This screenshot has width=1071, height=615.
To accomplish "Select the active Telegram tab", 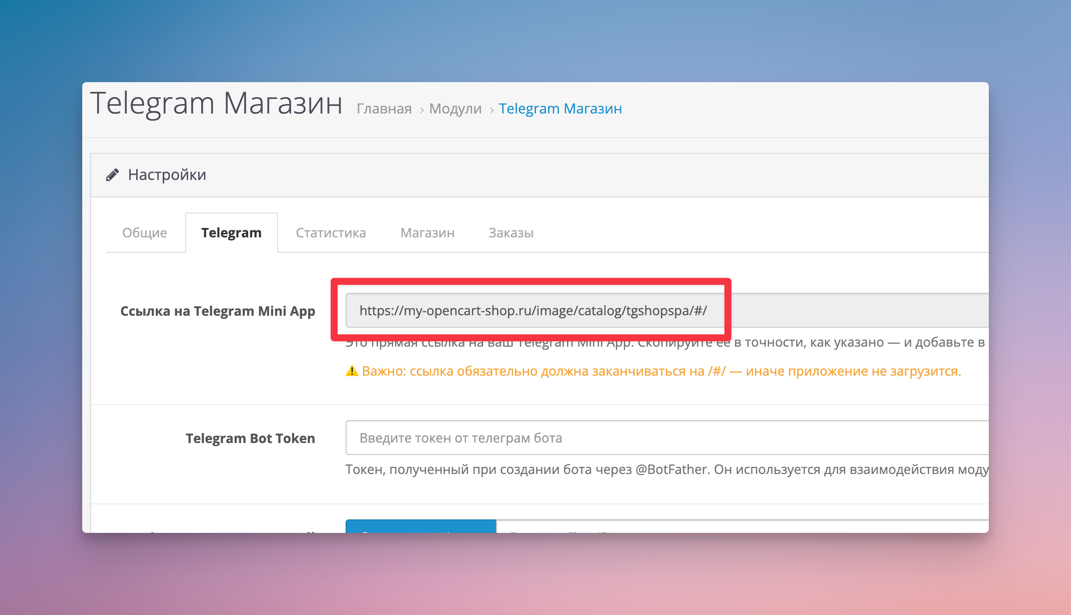I will [231, 232].
